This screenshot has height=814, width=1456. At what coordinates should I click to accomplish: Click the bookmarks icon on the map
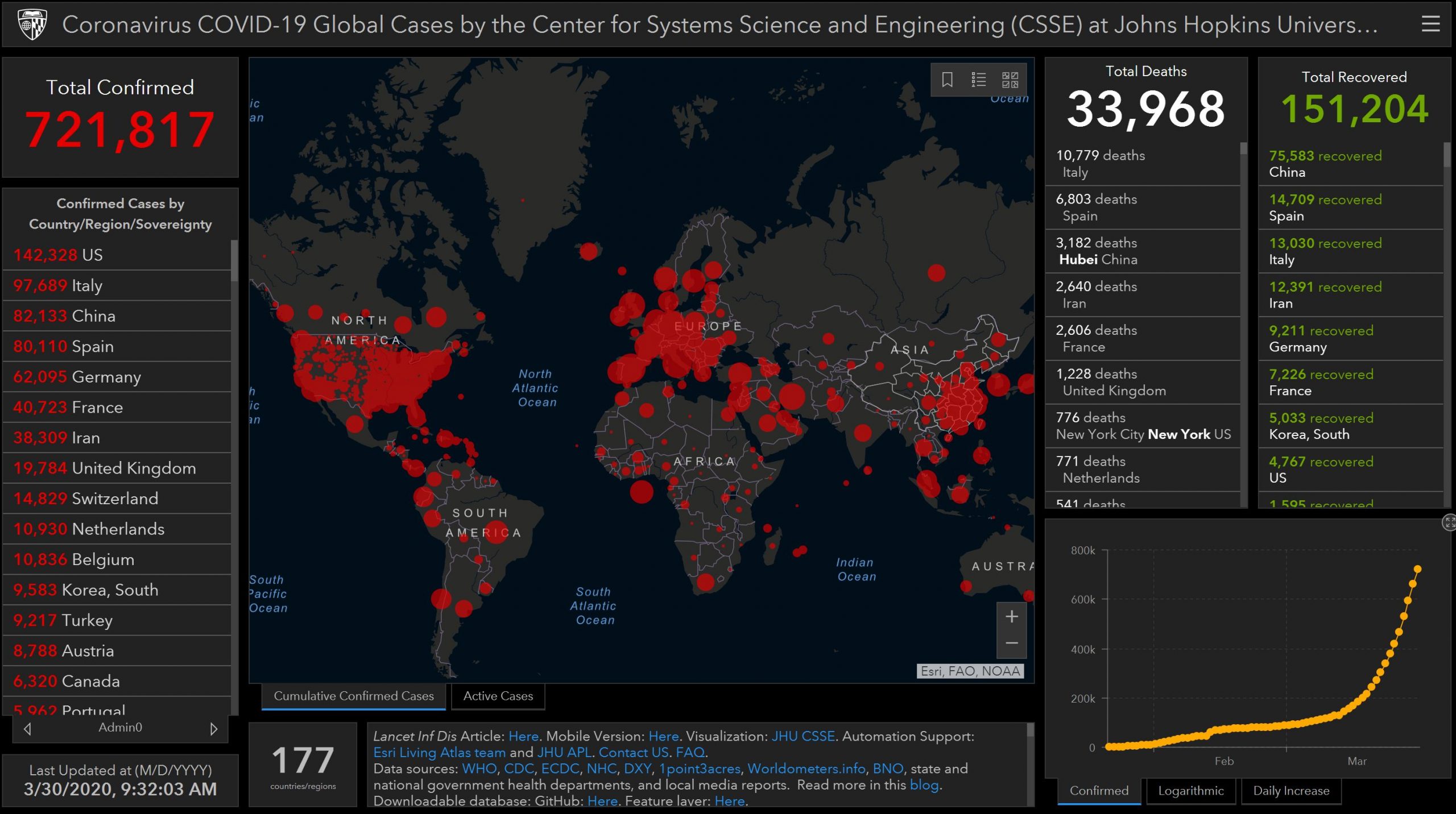point(947,80)
